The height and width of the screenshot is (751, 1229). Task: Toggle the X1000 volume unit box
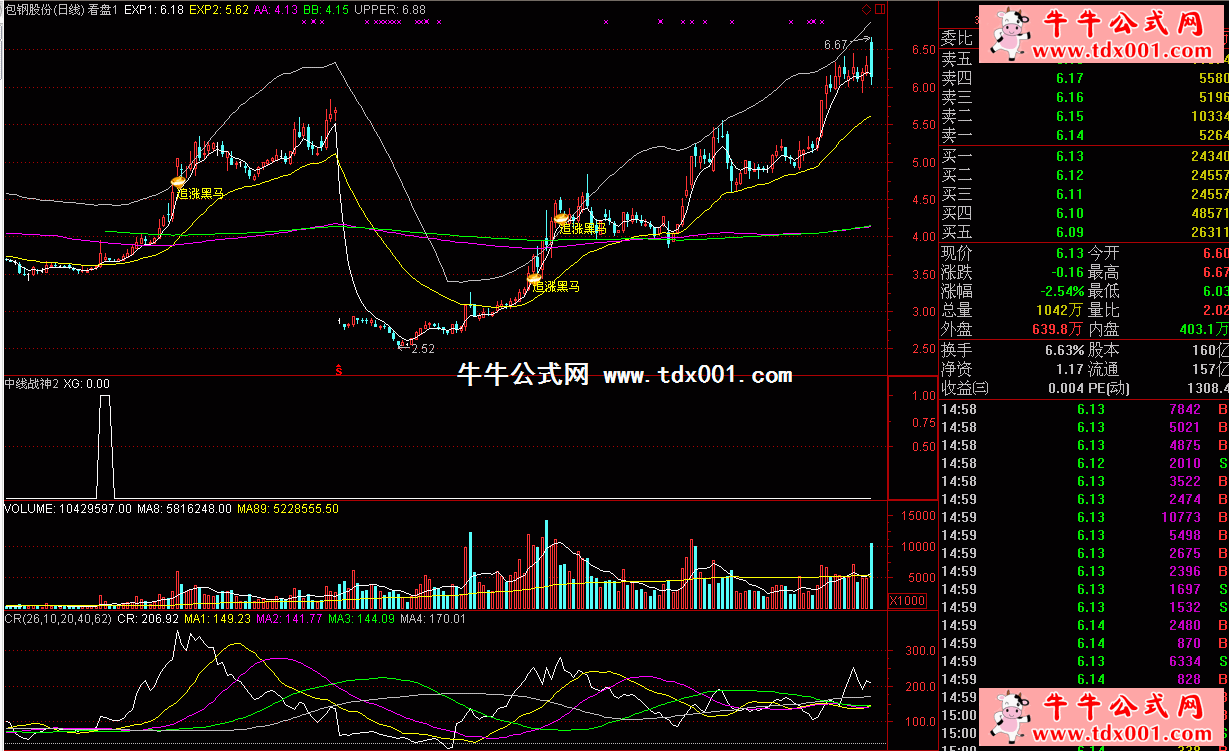pos(907,601)
